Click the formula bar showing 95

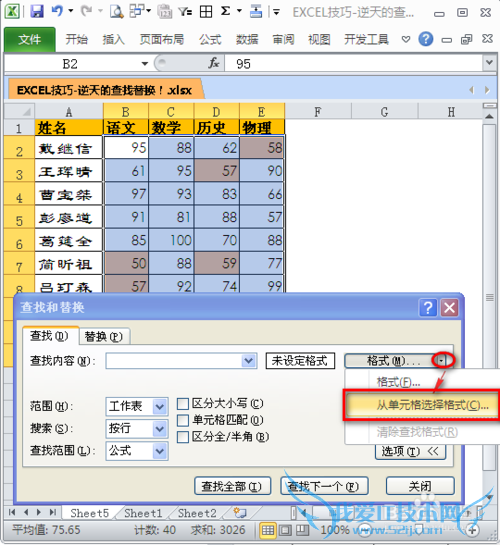click(354, 64)
